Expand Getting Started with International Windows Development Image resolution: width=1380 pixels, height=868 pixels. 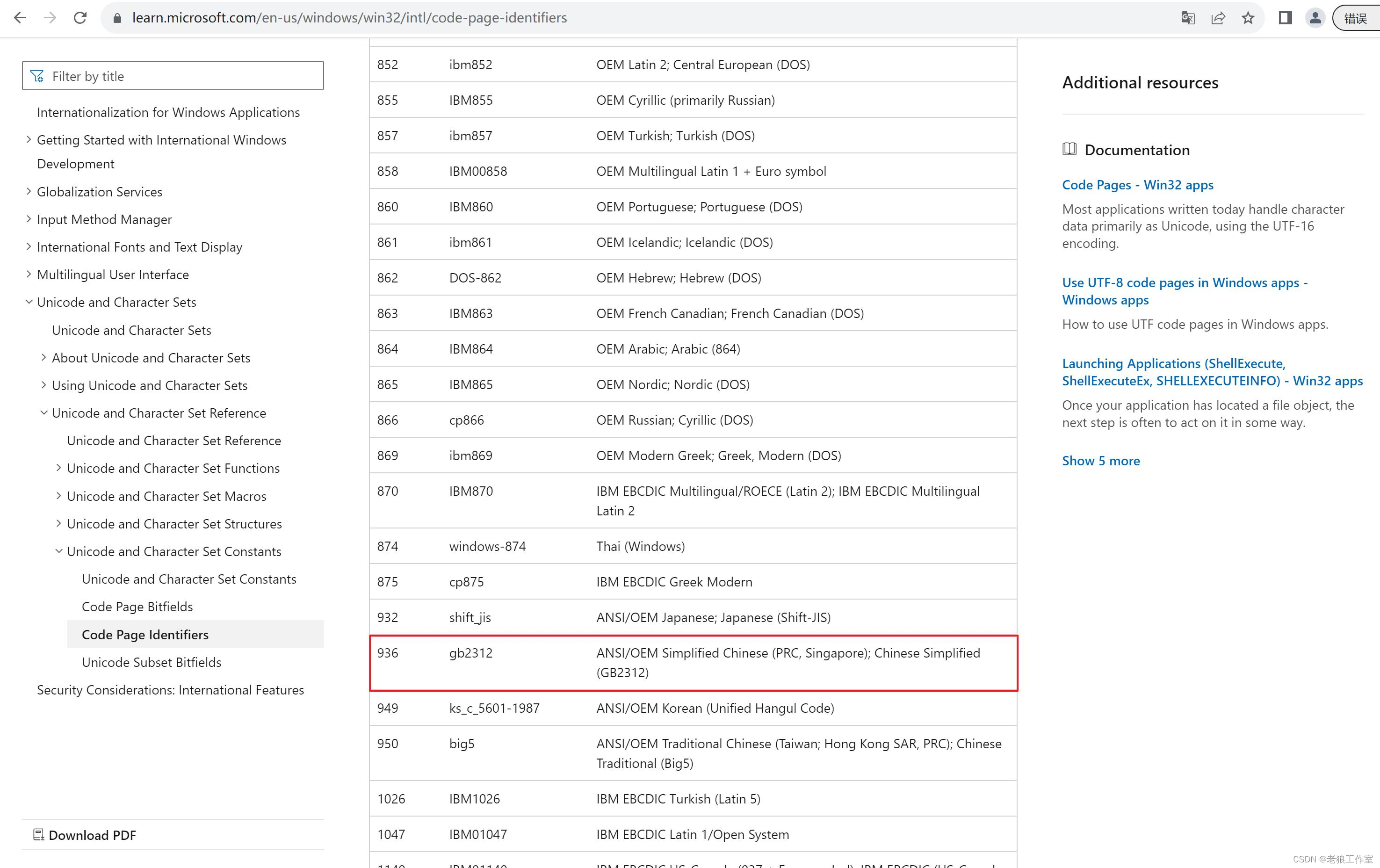[29, 139]
